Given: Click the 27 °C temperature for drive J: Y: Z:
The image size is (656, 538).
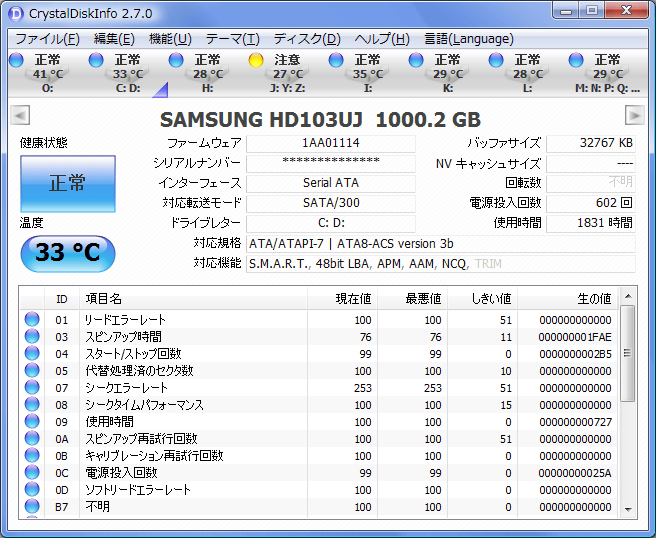Looking at the screenshot, I should coord(288,74).
